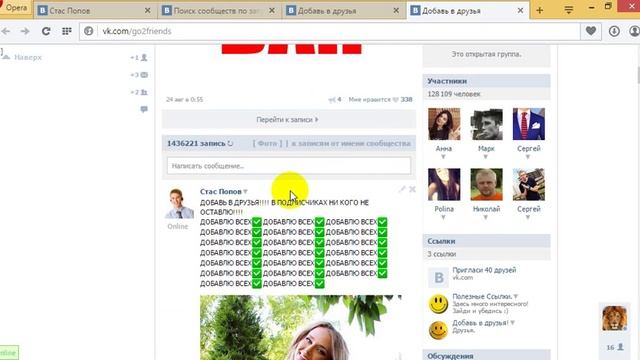Viewport: 640px width, 360px height.
Task: Expand the arrow under Марк
Action: pyautogui.click(x=486, y=157)
